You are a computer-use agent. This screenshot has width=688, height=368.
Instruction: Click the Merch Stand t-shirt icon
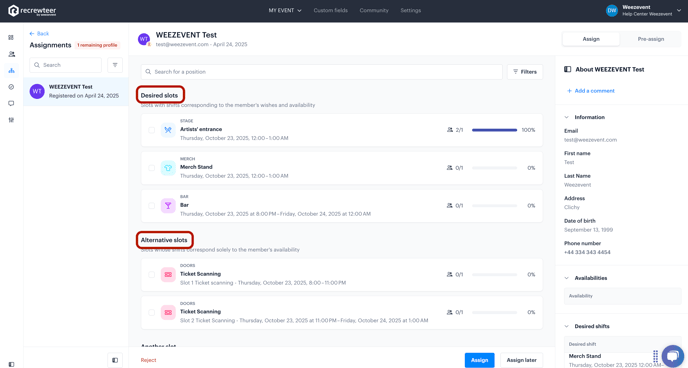(x=168, y=168)
